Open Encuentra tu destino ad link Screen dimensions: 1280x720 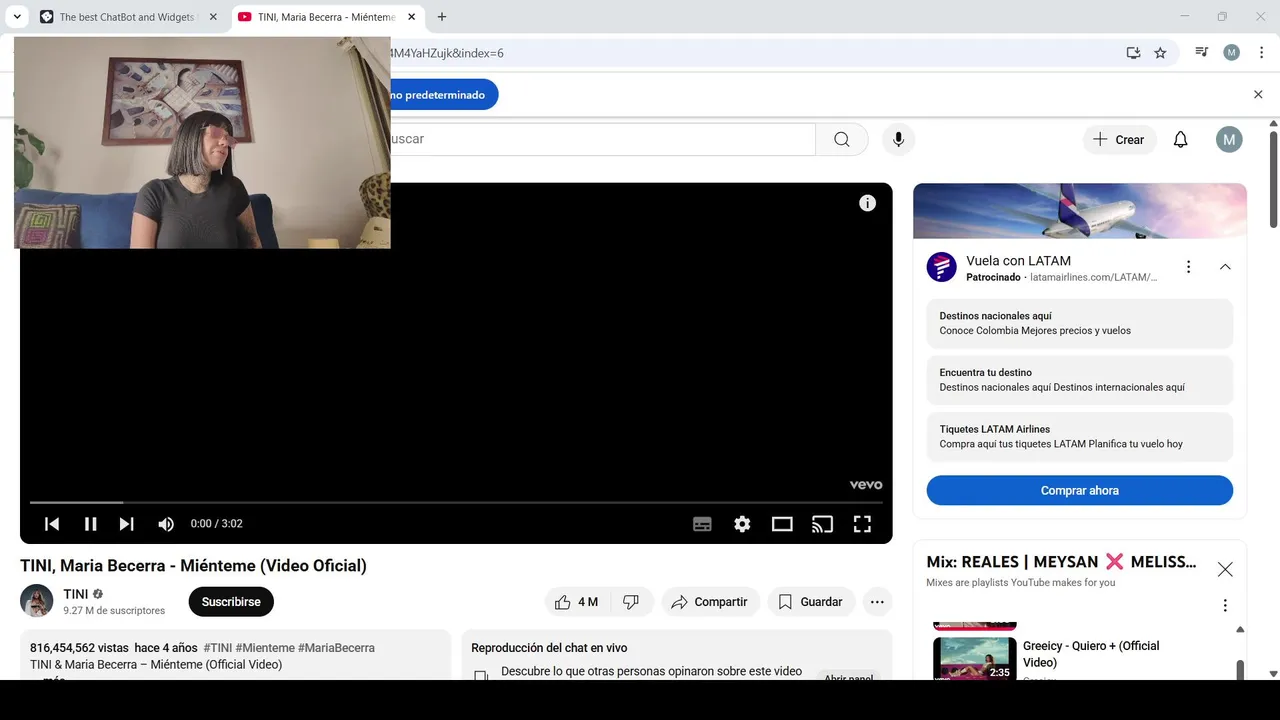tap(1080, 380)
